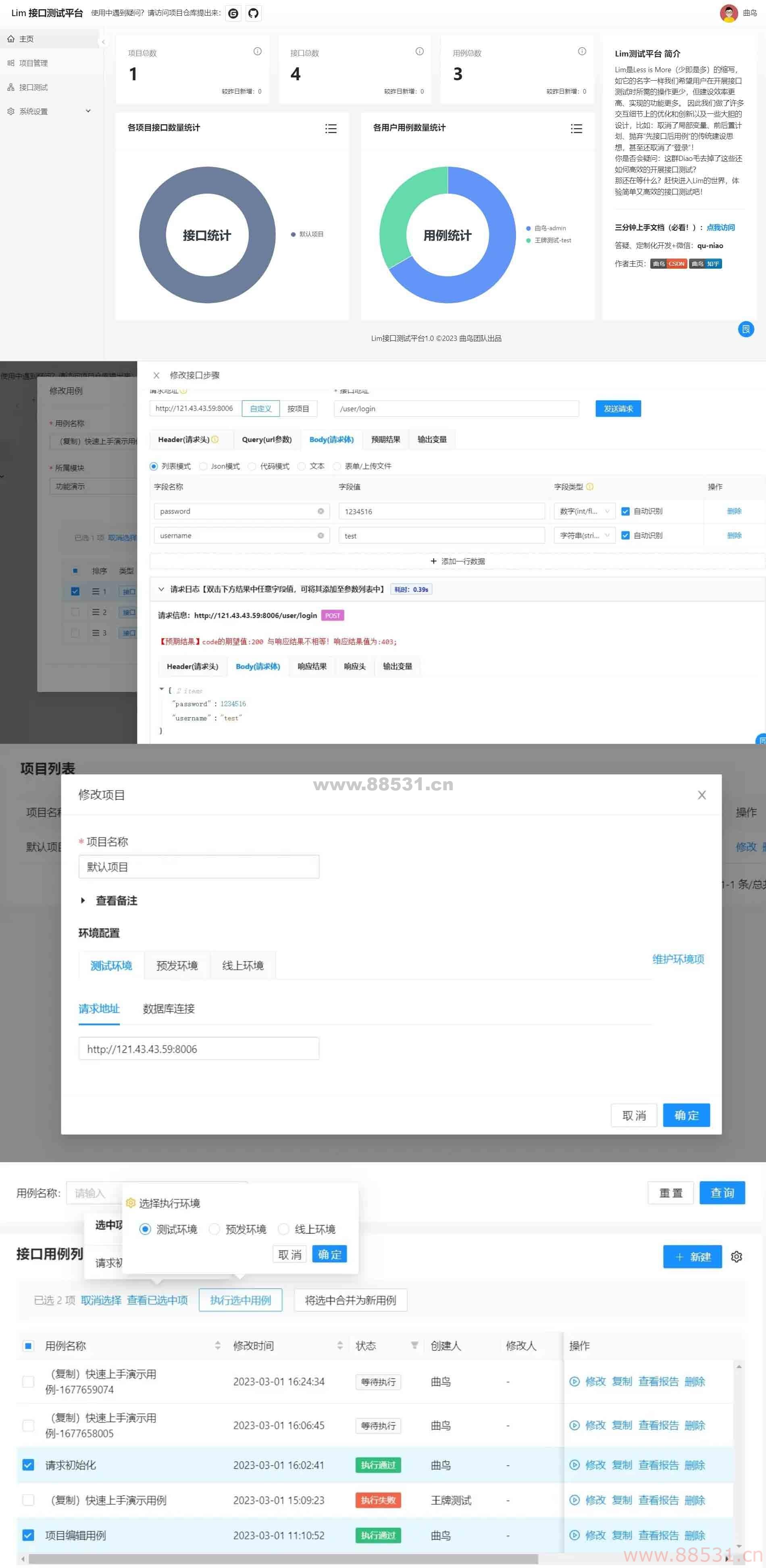This screenshot has width=766, height=1568.
Task: Close the 修改接口步骤 drawer
Action: [156, 376]
